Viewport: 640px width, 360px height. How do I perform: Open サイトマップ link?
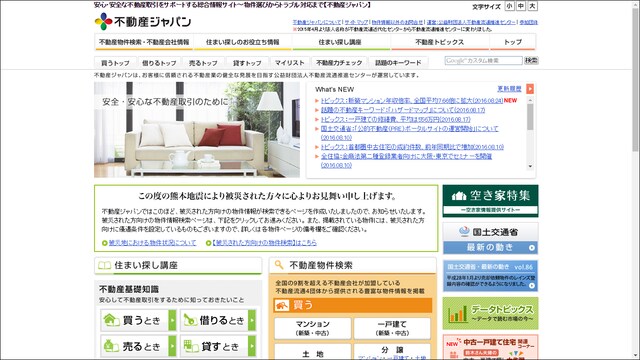pyautogui.click(x=356, y=22)
